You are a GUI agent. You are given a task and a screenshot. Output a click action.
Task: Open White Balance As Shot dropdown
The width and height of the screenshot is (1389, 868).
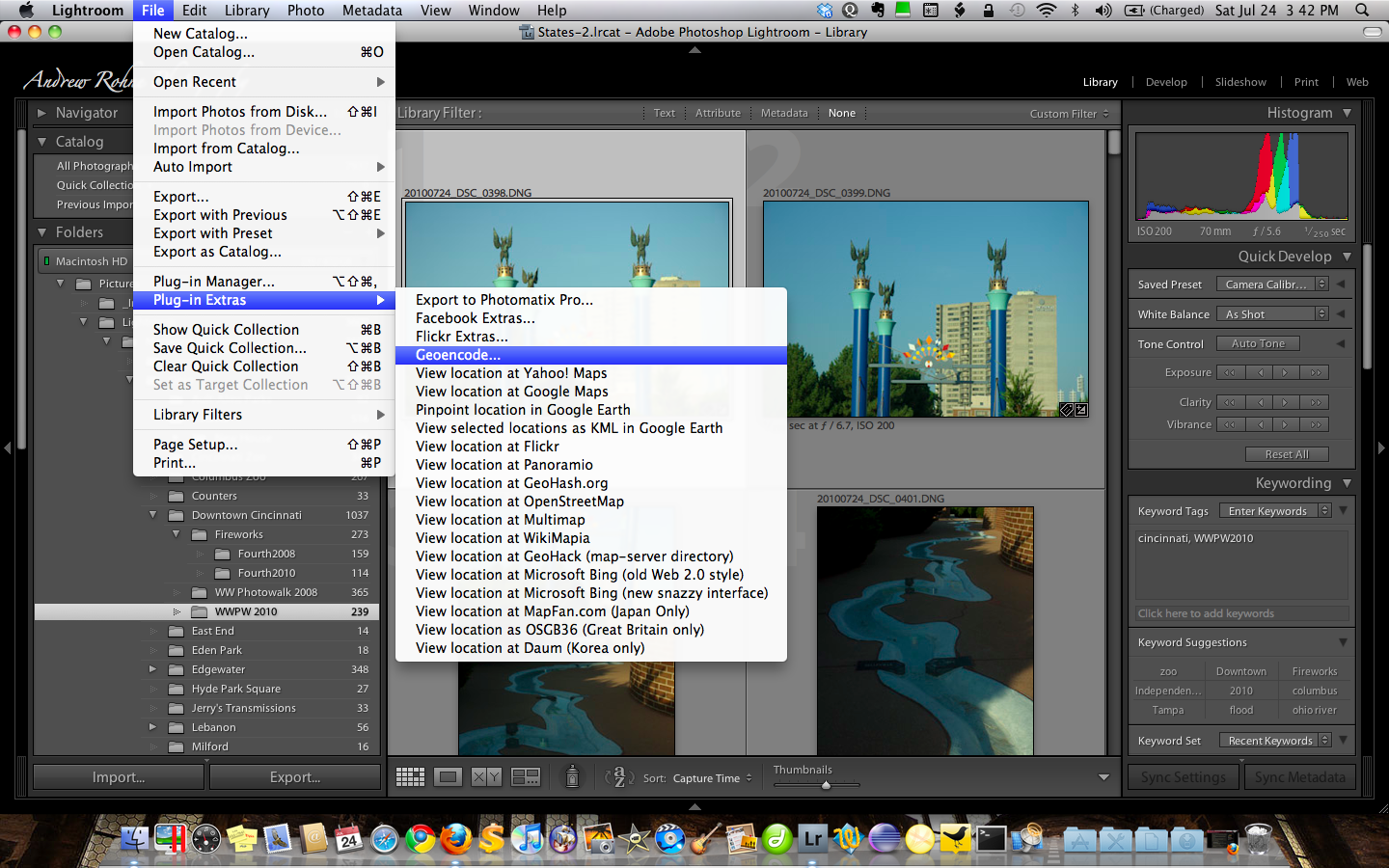click(1272, 314)
